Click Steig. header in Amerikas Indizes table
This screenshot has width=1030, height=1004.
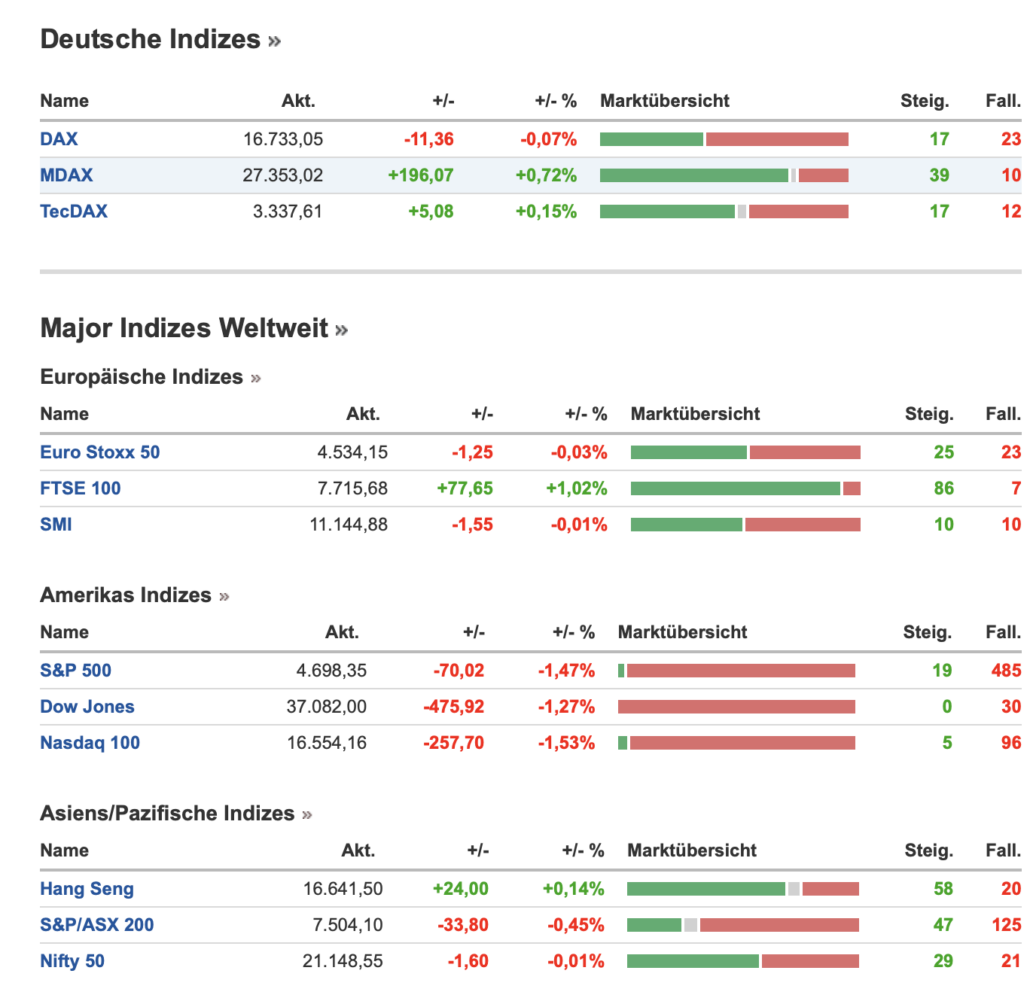[x=928, y=632]
